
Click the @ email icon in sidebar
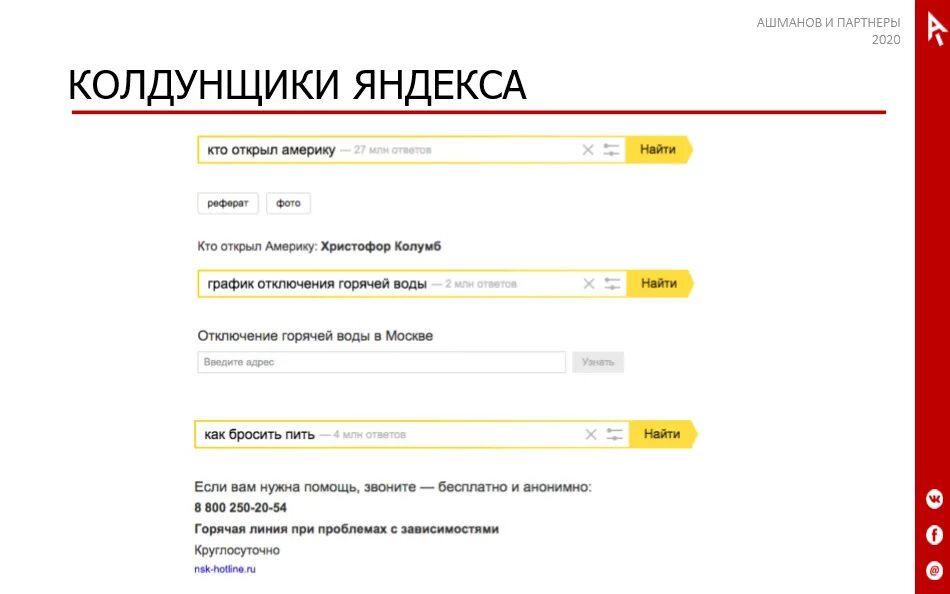(934, 570)
